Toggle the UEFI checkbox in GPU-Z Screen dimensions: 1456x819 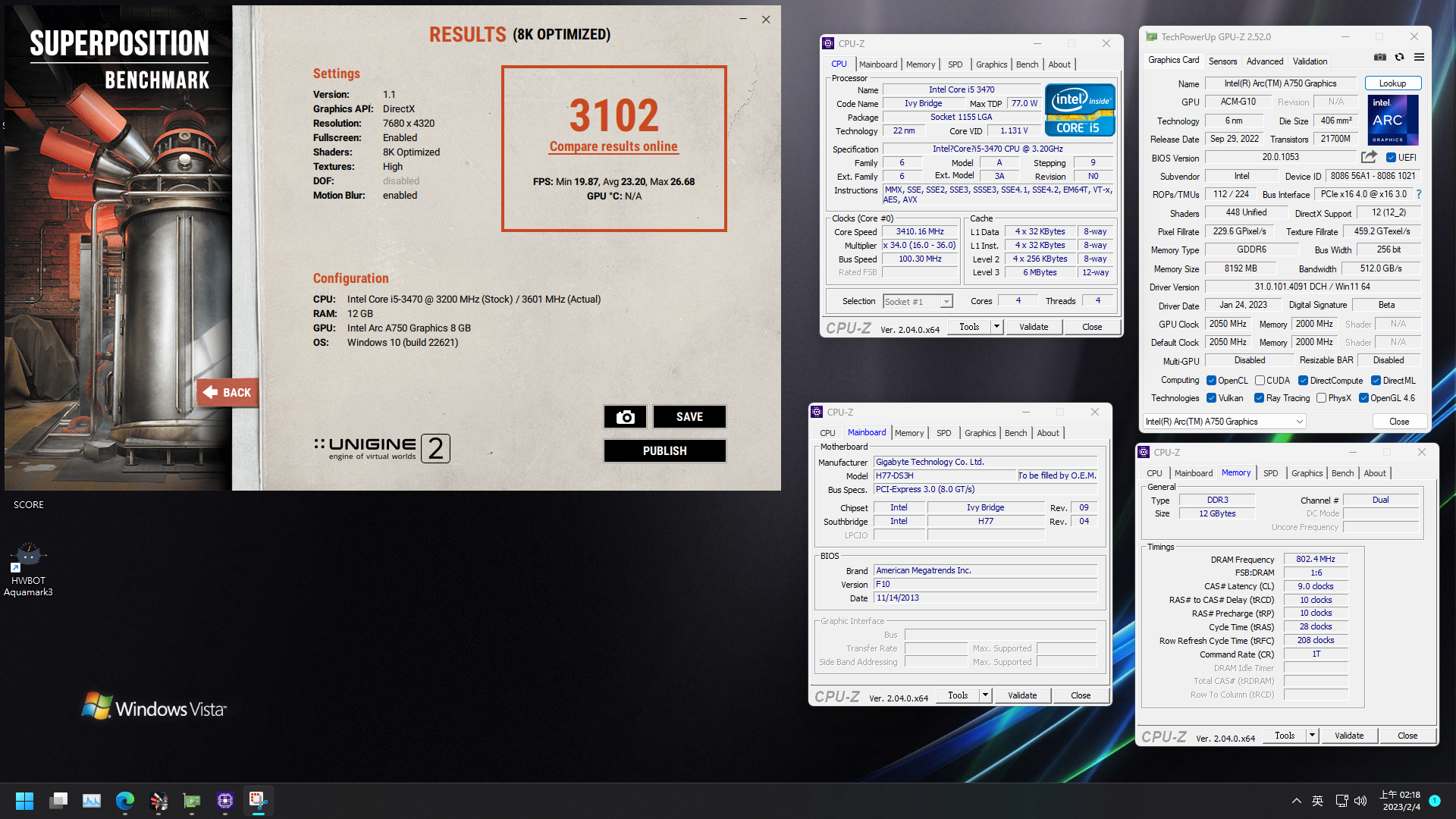click(1391, 158)
